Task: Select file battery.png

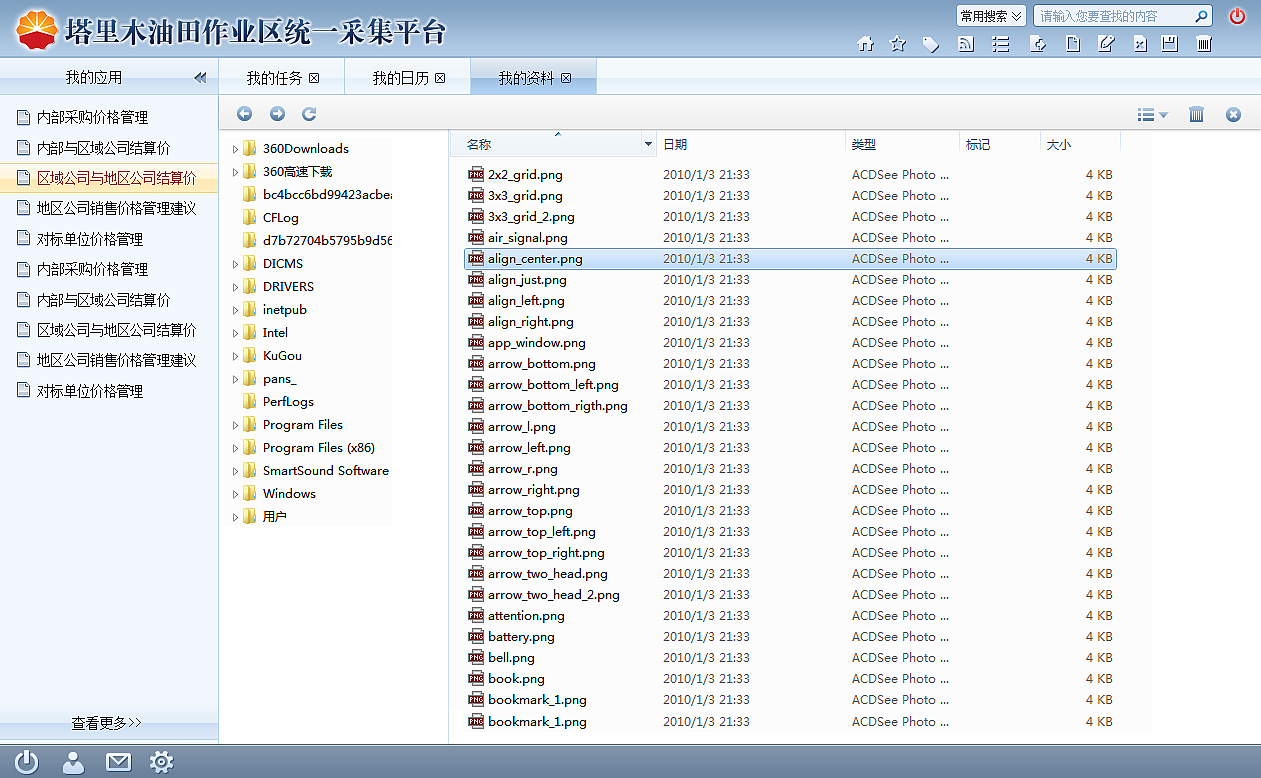Action: (x=521, y=637)
